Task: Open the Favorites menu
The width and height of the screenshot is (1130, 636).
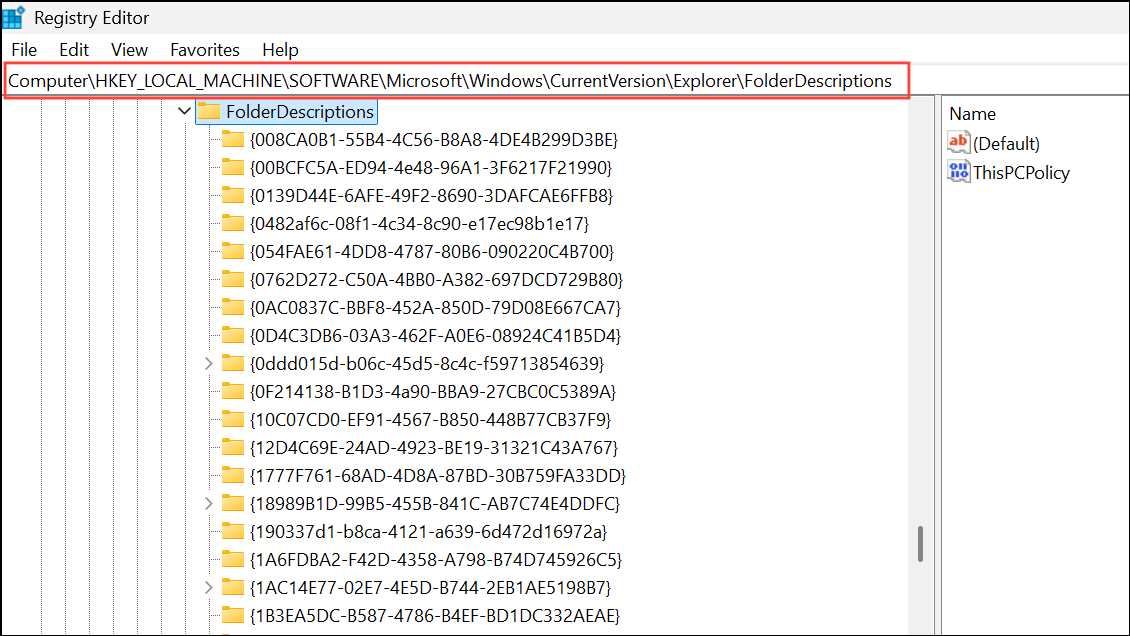Action: (204, 49)
